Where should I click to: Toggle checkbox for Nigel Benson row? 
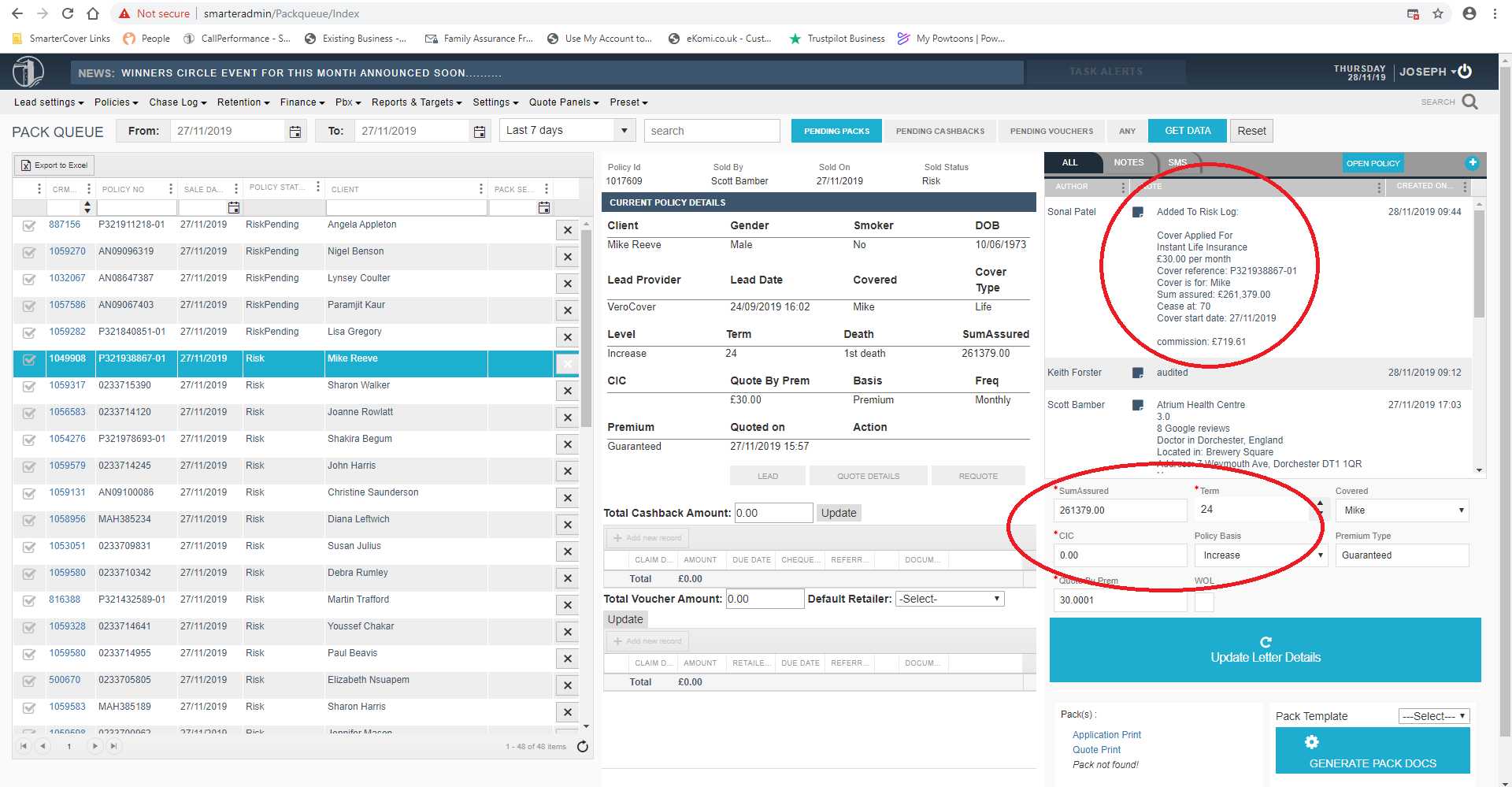29,253
